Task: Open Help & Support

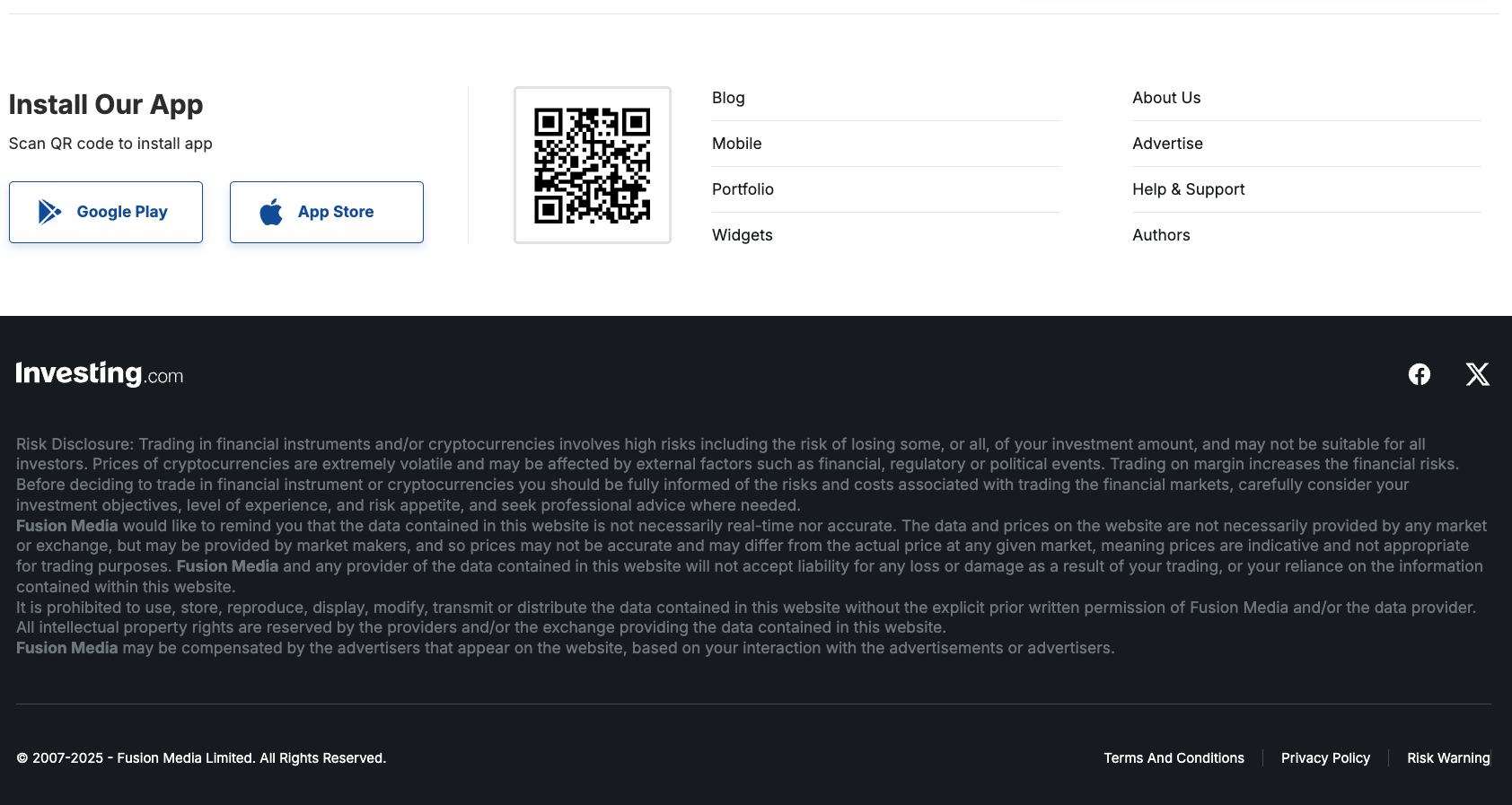Action: pyautogui.click(x=1188, y=189)
